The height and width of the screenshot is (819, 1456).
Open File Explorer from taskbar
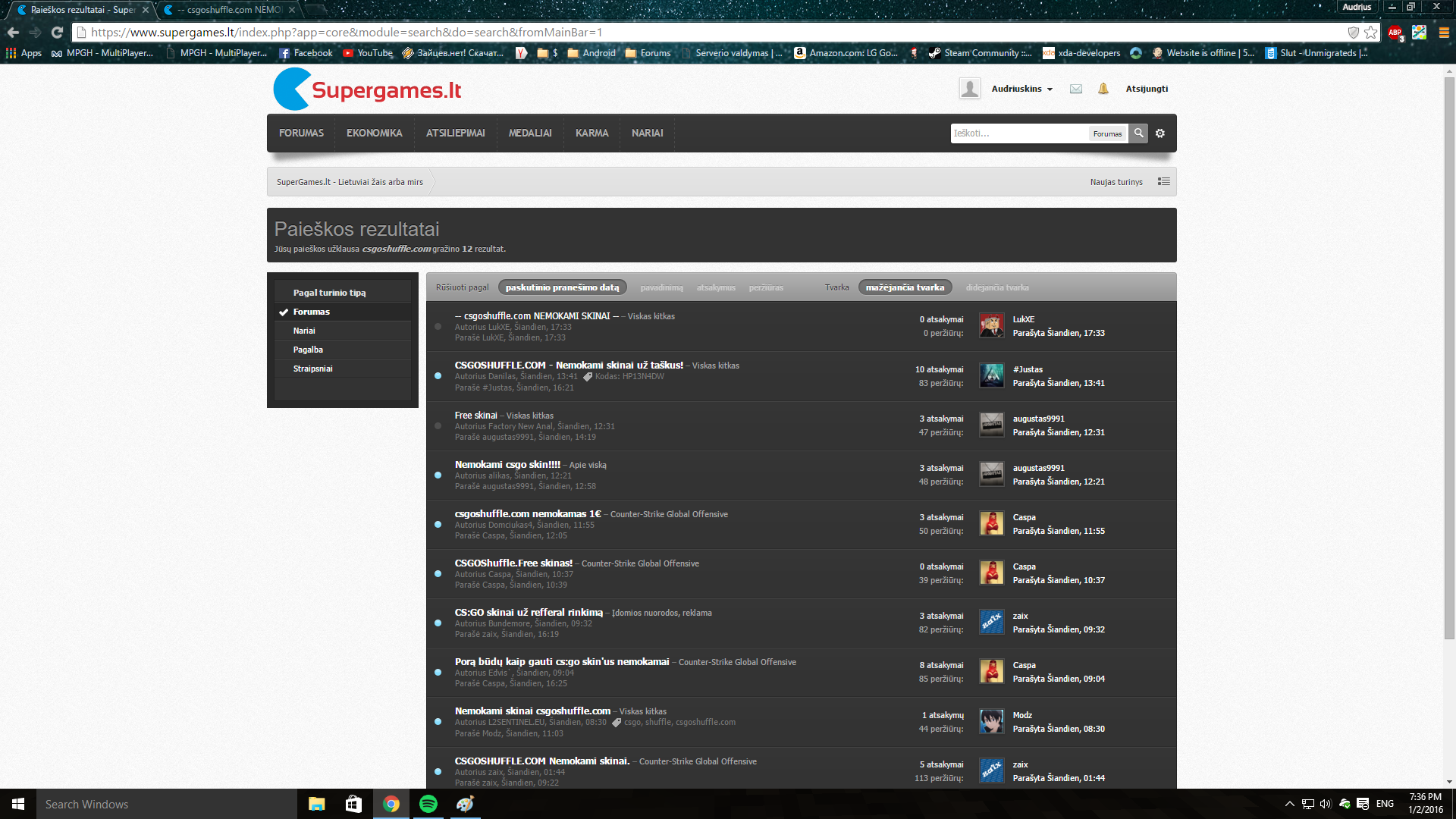click(316, 804)
